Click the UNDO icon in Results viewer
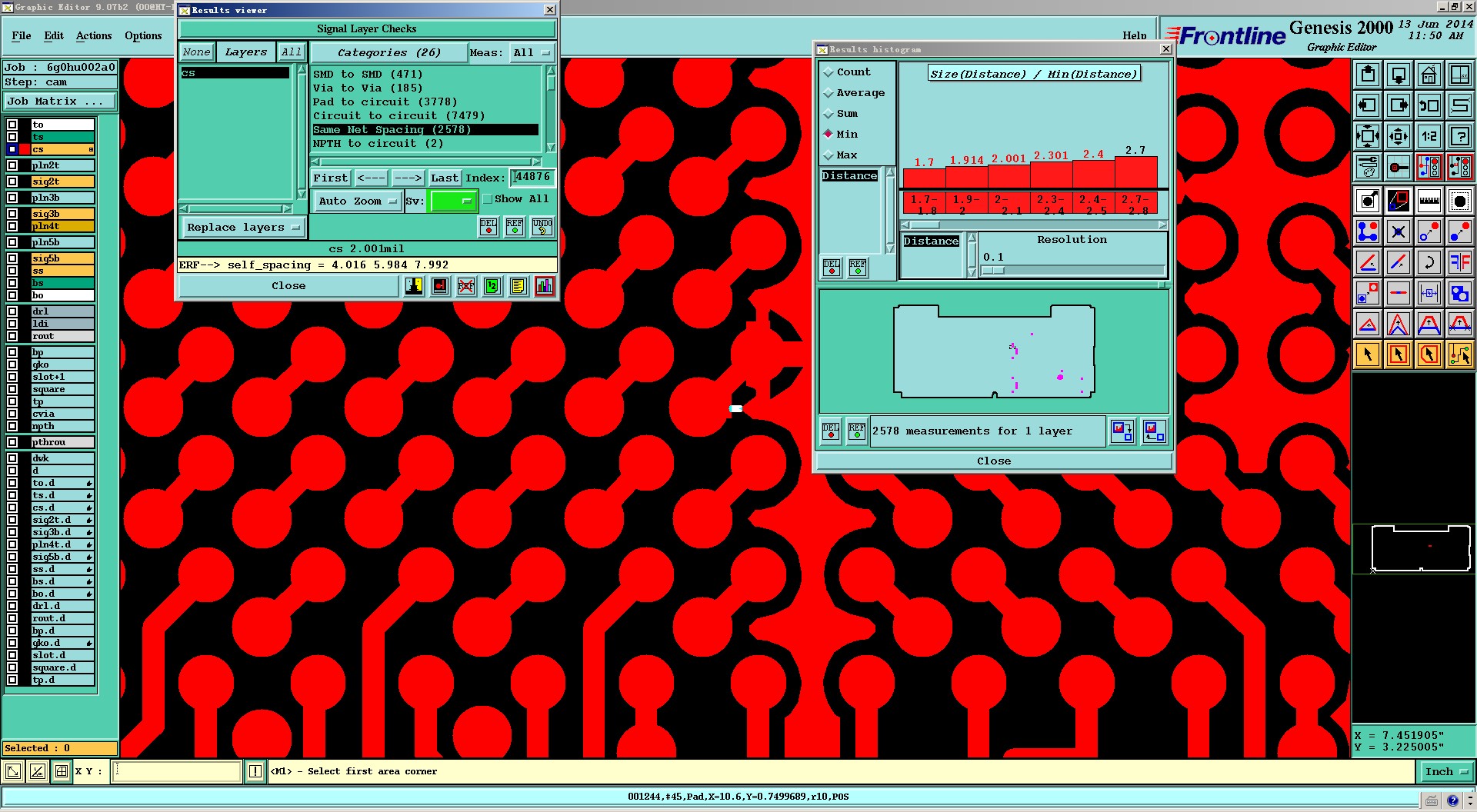Image resolution: width=1477 pixels, height=812 pixels. [x=542, y=227]
